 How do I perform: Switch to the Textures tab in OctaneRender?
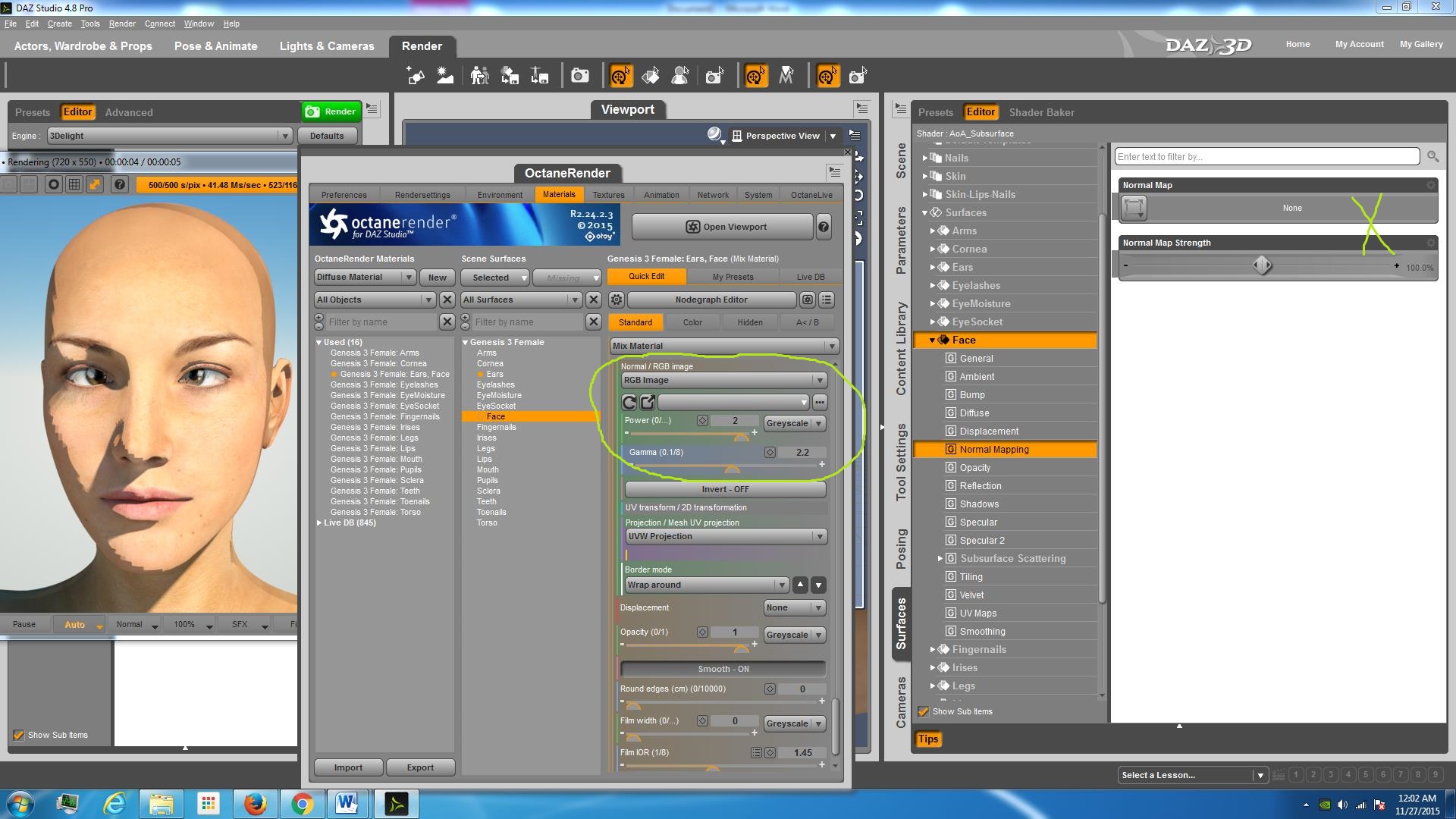(608, 195)
